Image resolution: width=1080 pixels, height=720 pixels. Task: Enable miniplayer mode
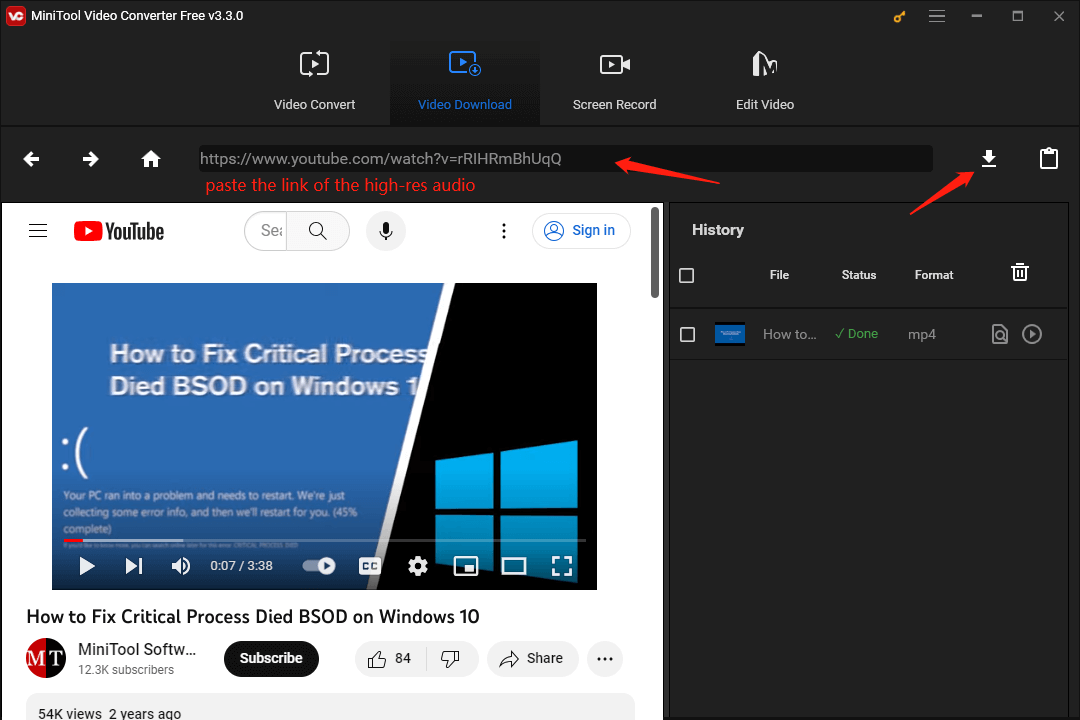click(x=466, y=566)
